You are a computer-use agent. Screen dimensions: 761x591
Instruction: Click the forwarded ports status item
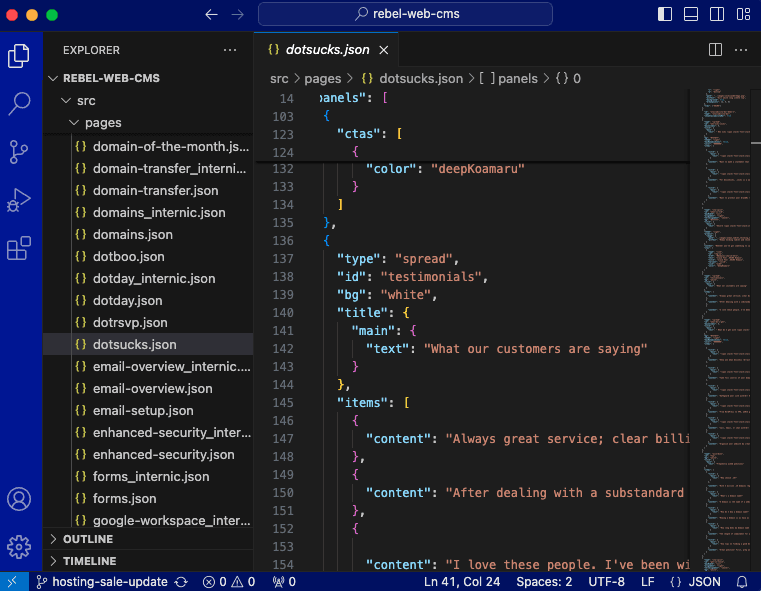284,581
